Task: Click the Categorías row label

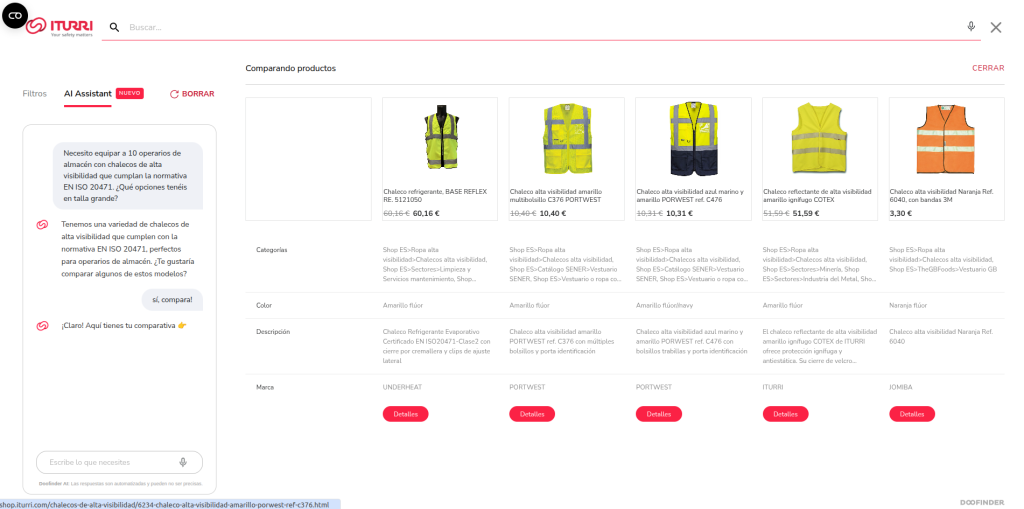Action: [272, 250]
